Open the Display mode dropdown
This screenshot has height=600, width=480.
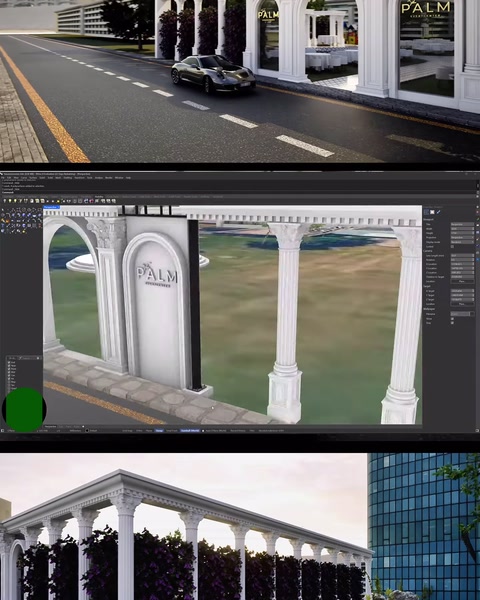coord(462,242)
